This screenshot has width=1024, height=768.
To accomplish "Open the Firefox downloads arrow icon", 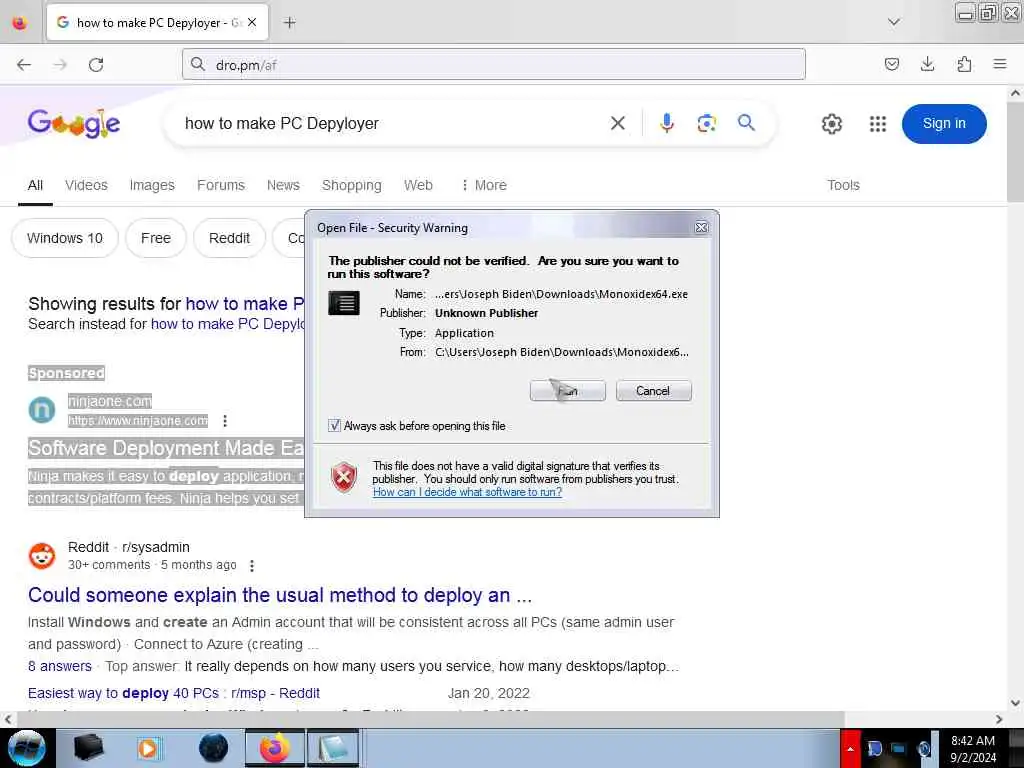I will point(927,64).
